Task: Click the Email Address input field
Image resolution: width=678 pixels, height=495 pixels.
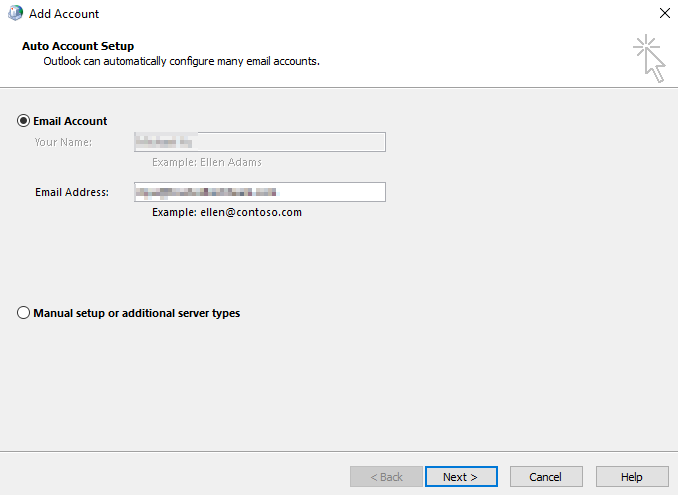Action: click(x=260, y=192)
